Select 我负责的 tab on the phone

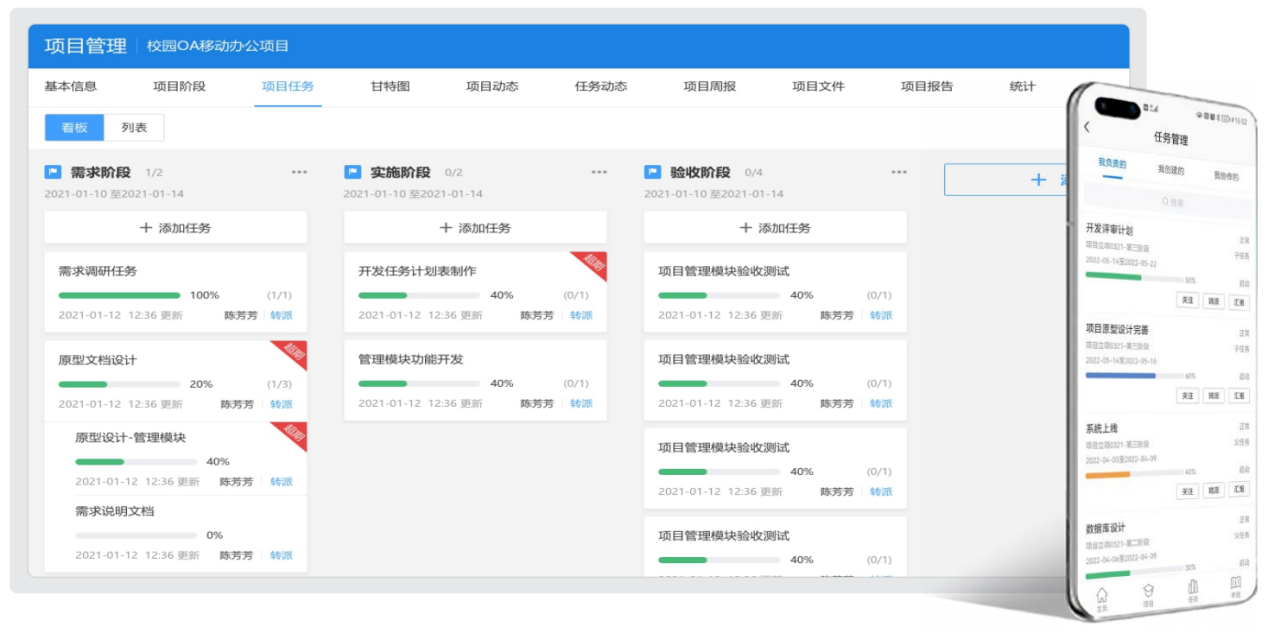pos(1112,164)
